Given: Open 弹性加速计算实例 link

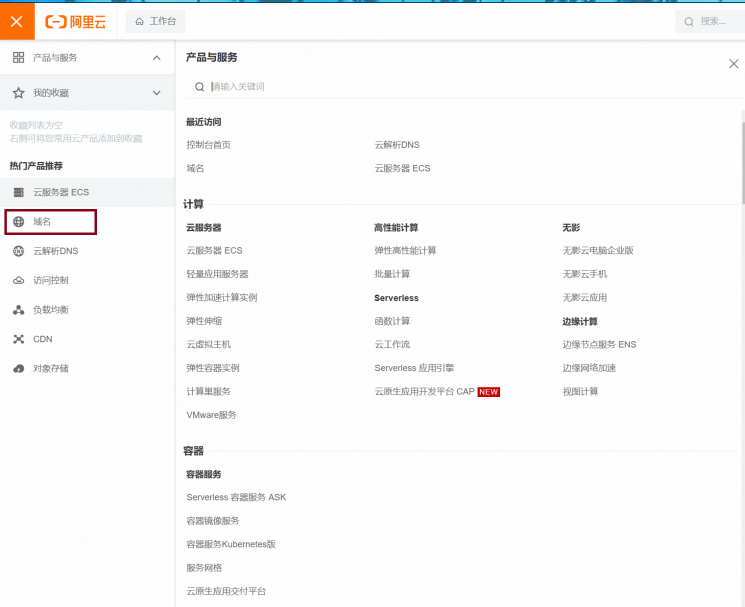Looking at the screenshot, I should coord(222,297).
